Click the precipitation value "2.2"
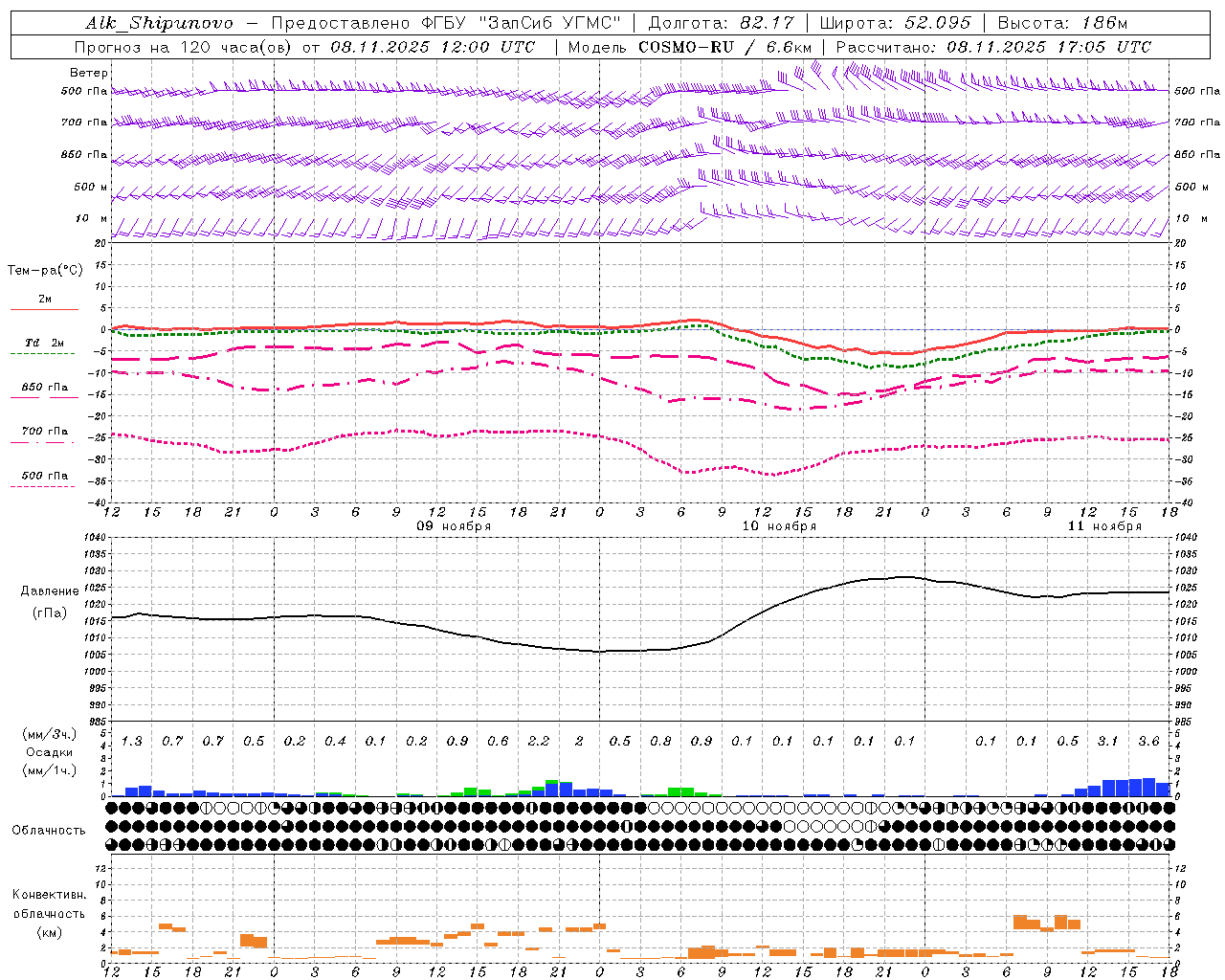Image resolution: width=1225 pixels, height=980 pixels. [539, 741]
